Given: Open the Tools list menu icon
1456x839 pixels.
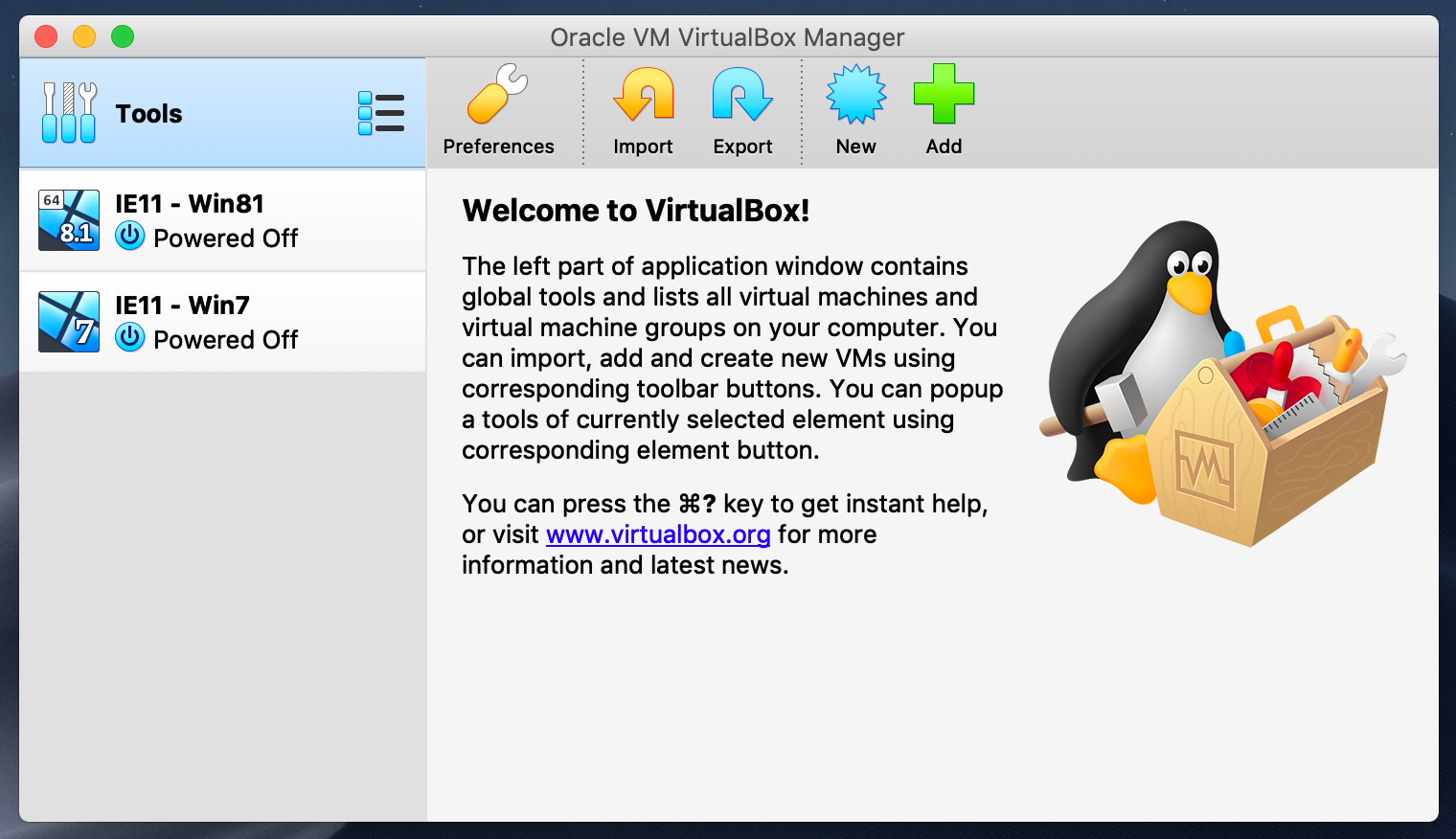Looking at the screenshot, I should (x=381, y=113).
